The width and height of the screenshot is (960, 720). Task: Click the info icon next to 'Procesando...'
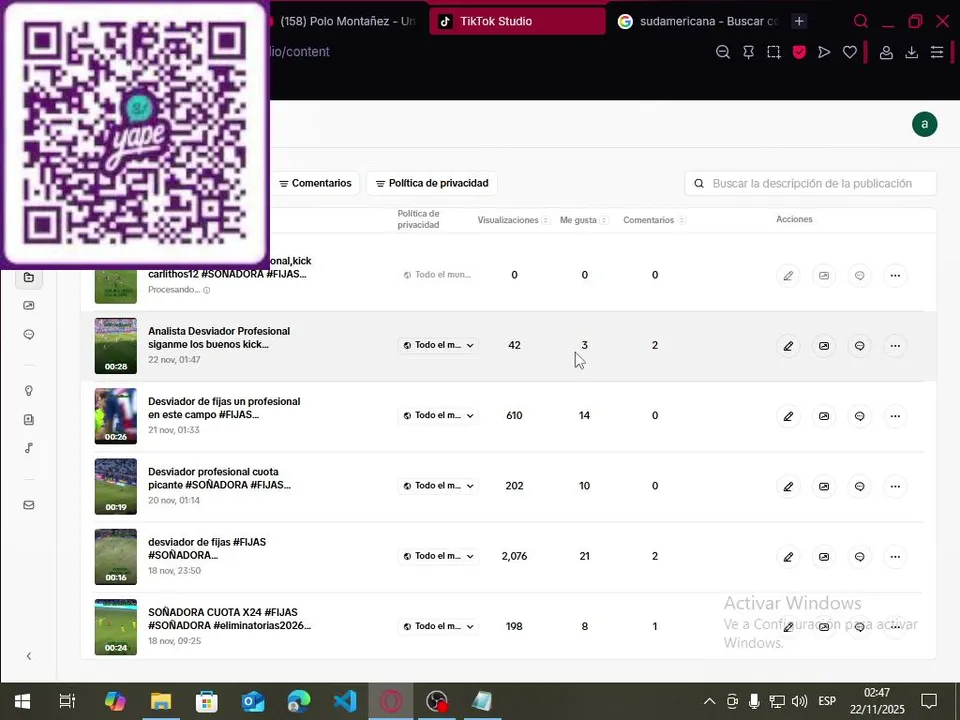click(206, 290)
